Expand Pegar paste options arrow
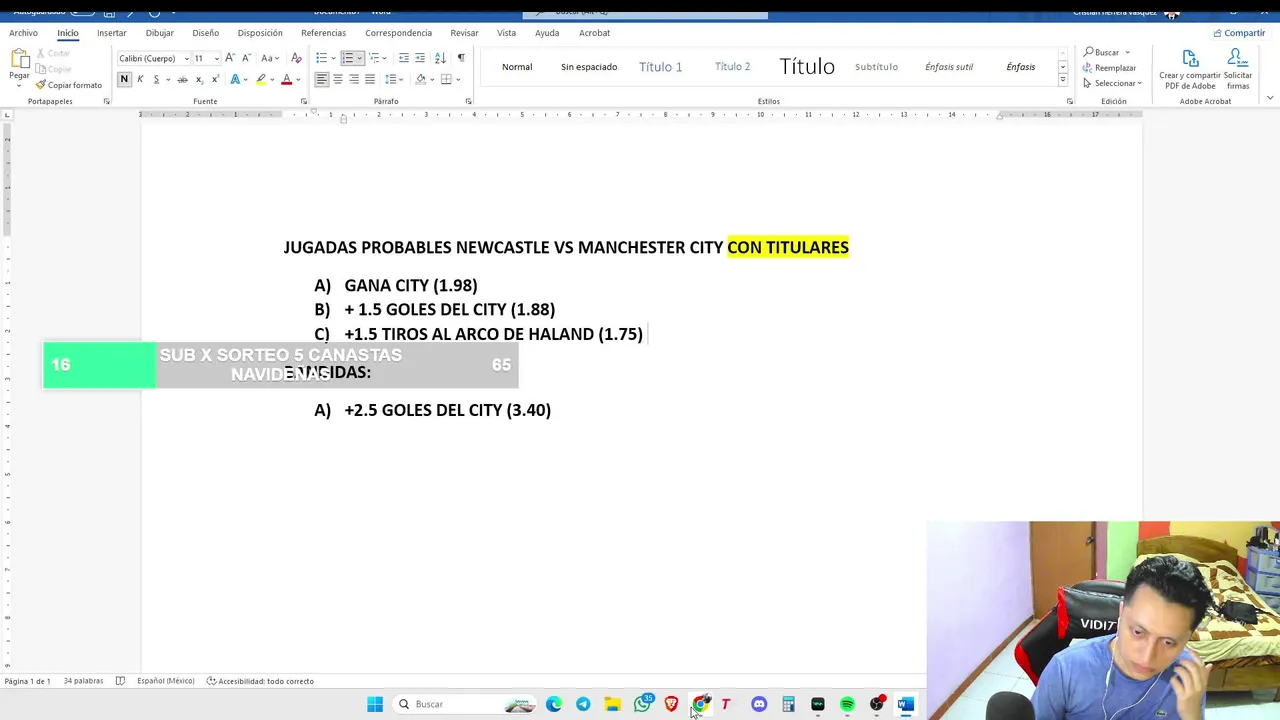Viewport: 1280px width, 720px height. [19, 84]
